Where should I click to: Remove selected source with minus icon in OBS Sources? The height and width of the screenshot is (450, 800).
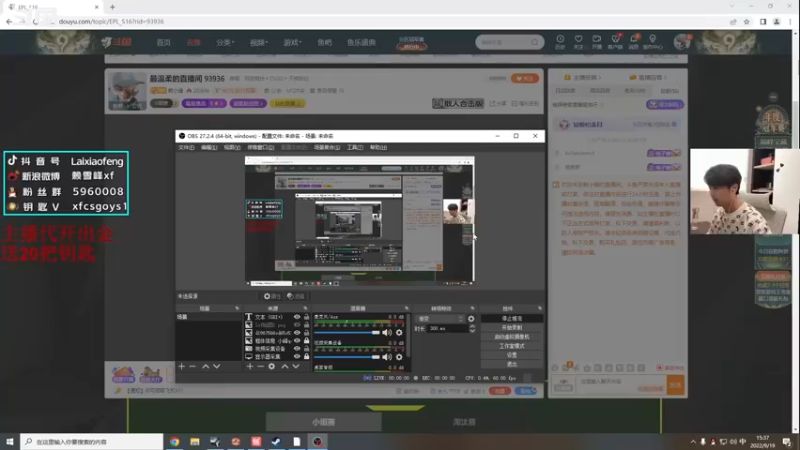point(261,366)
